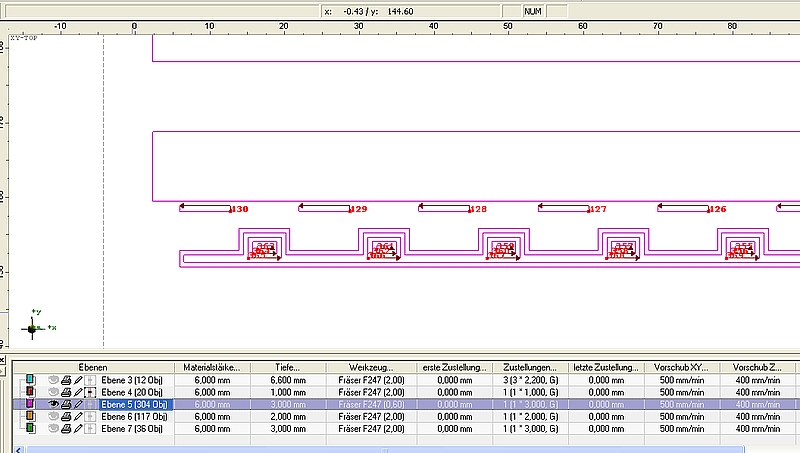Select layer row Ebene 5 (304 Obj)
The width and height of the screenshot is (800, 453).
pyautogui.click(x=135, y=404)
